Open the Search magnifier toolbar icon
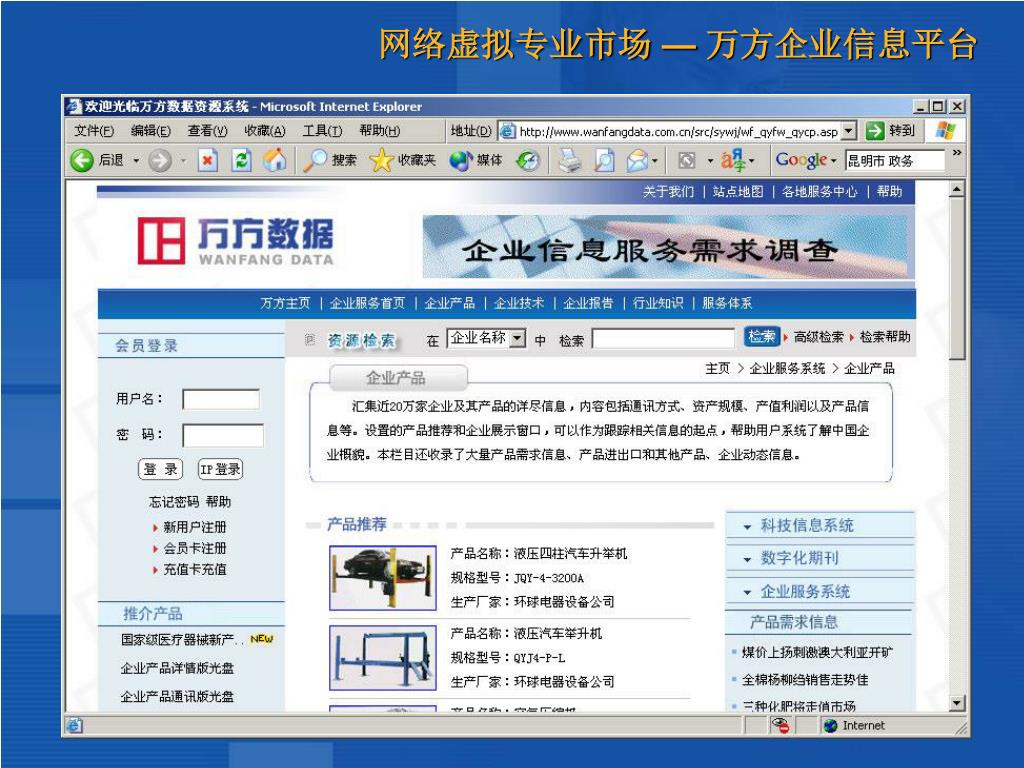 pyautogui.click(x=315, y=160)
